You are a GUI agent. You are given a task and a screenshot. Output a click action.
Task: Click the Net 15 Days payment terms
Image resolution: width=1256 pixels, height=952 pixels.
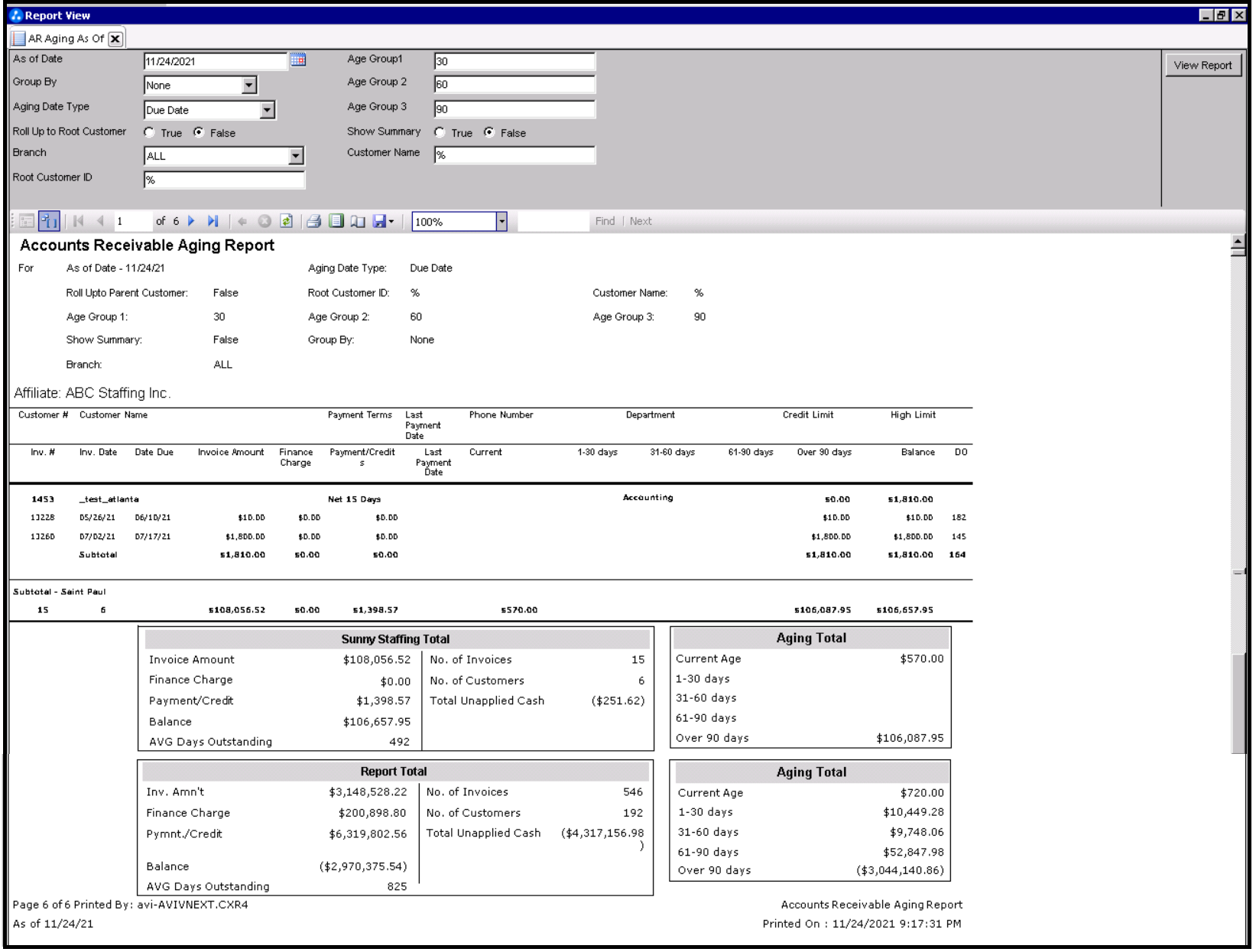pyautogui.click(x=354, y=499)
